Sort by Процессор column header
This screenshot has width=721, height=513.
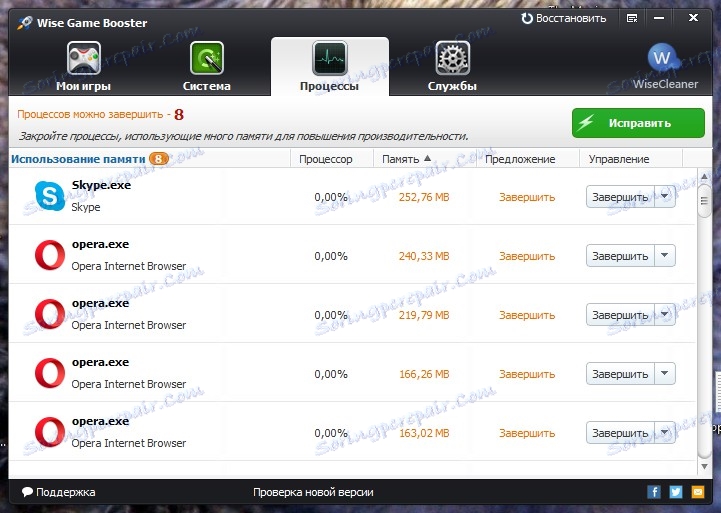pyautogui.click(x=326, y=159)
